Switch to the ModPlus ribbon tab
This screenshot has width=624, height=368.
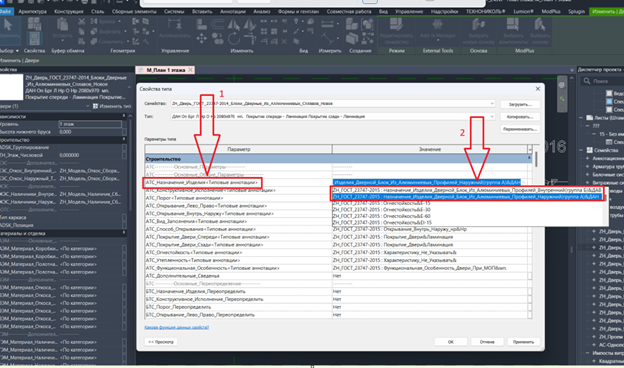(551, 12)
